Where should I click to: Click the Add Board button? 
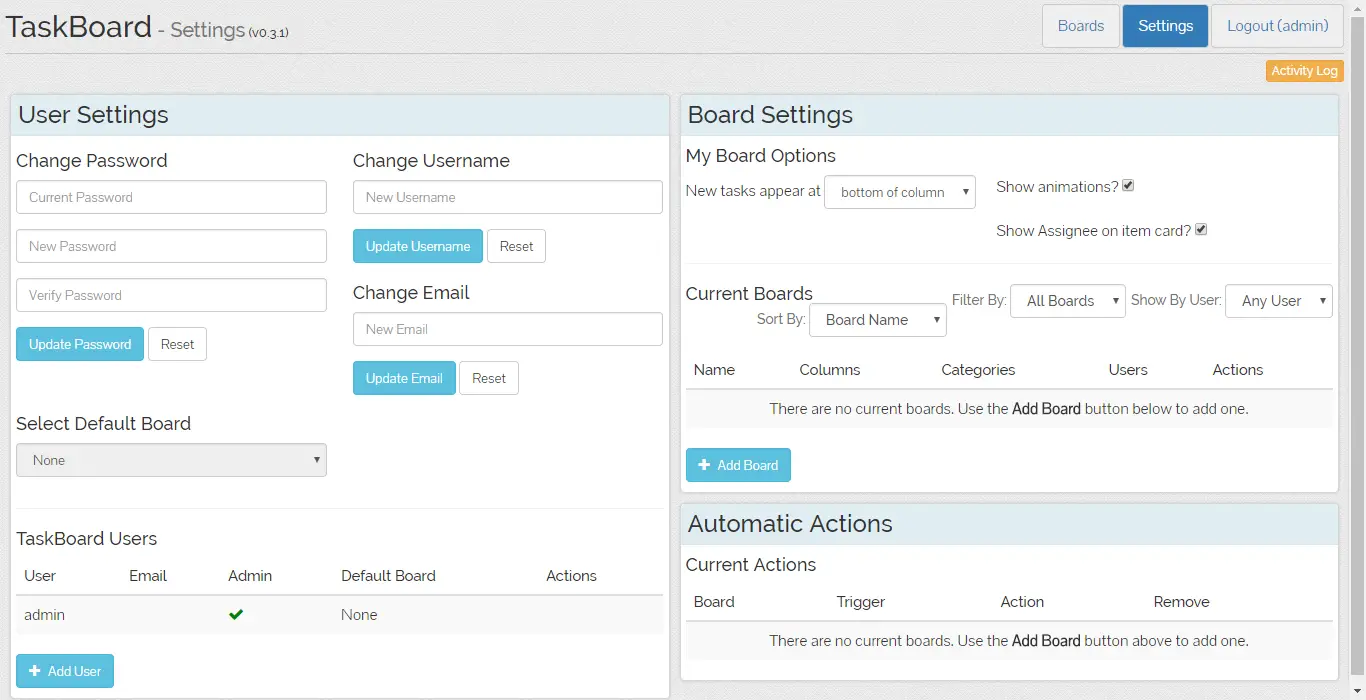click(x=738, y=465)
